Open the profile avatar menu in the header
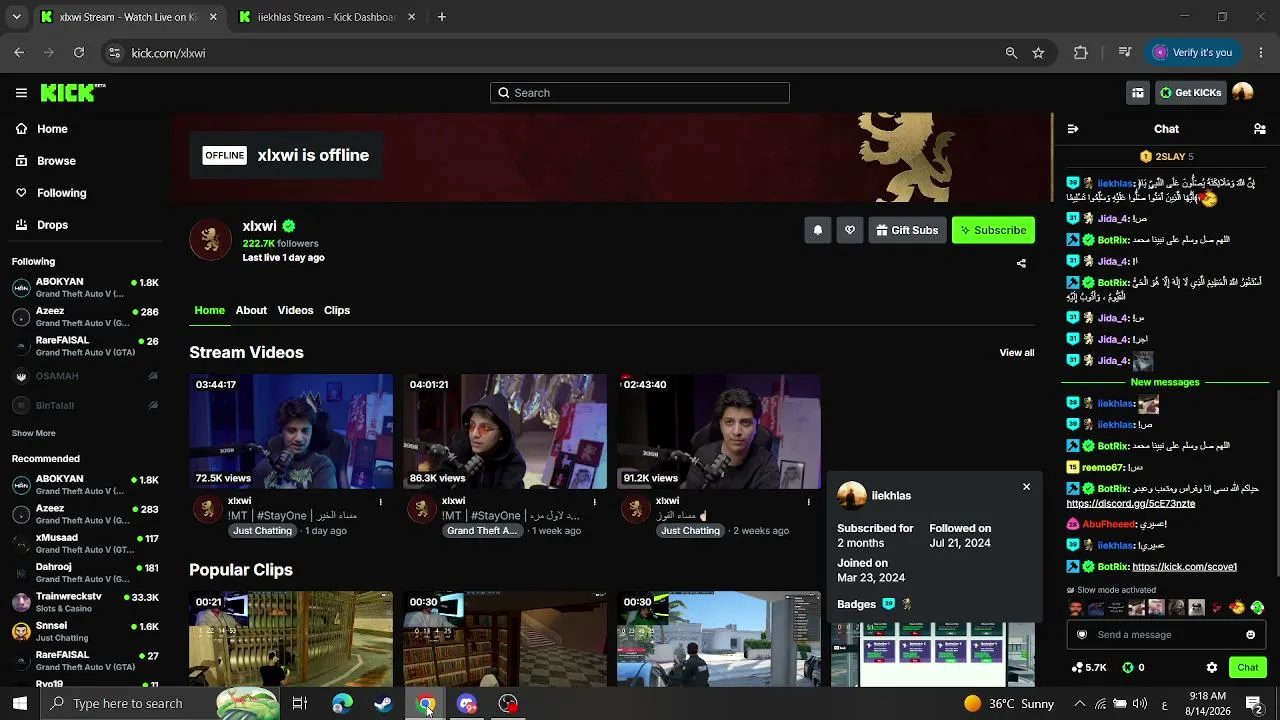This screenshot has height=720, width=1280. pos(1243,93)
